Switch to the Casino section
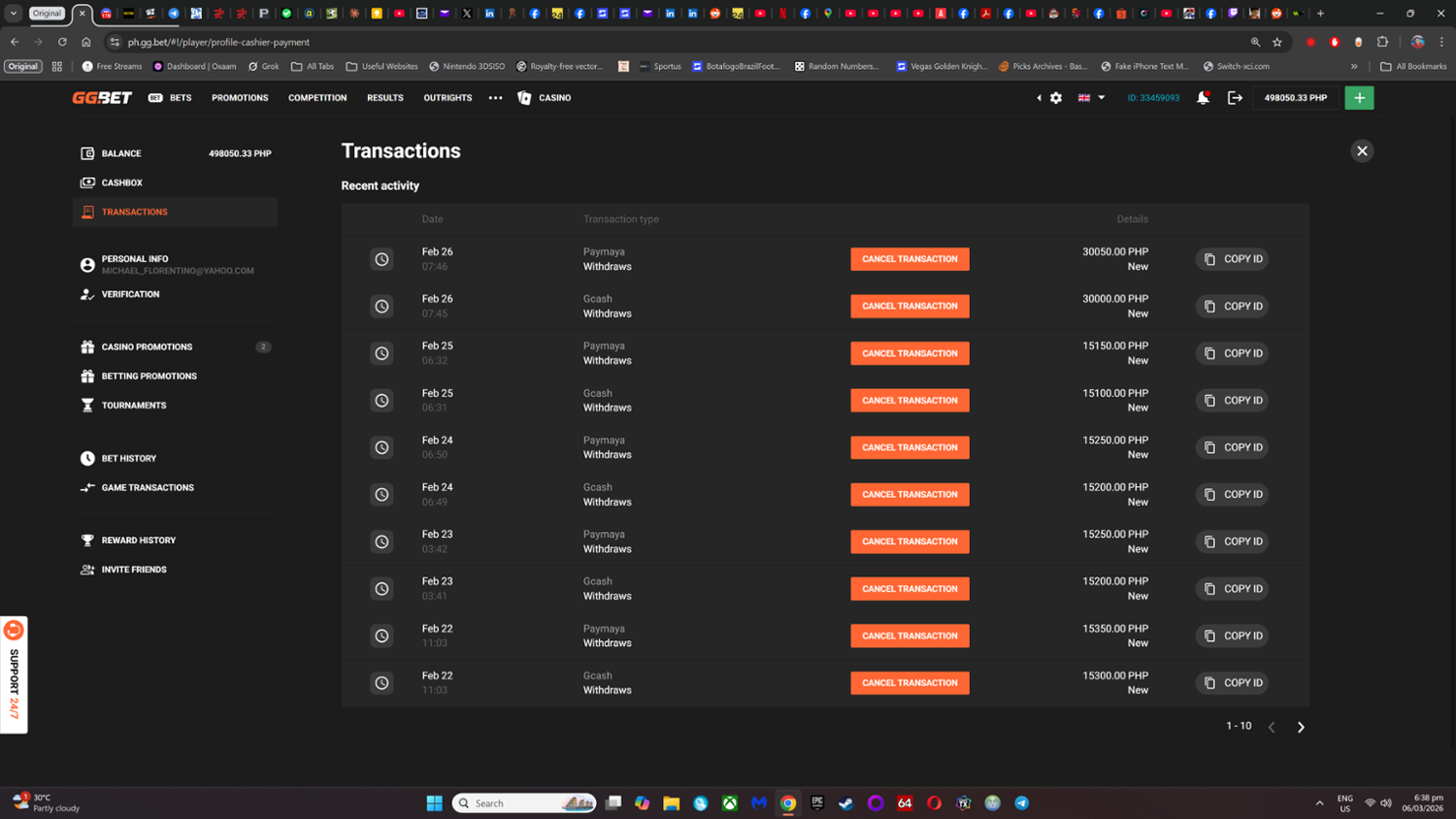Image resolution: width=1456 pixels, height=819 pixels. point(545,98)
